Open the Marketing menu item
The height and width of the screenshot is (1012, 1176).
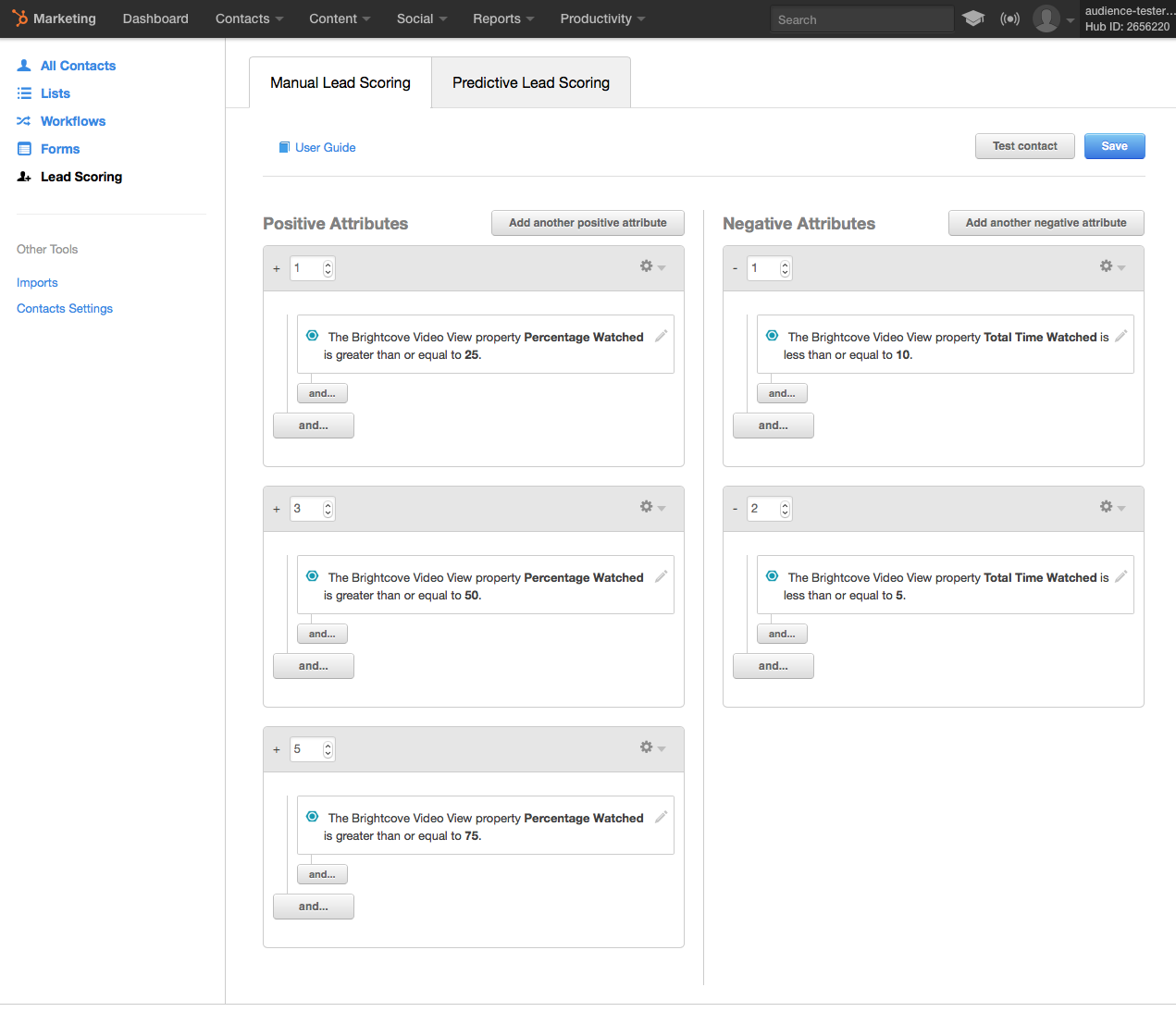65,19
